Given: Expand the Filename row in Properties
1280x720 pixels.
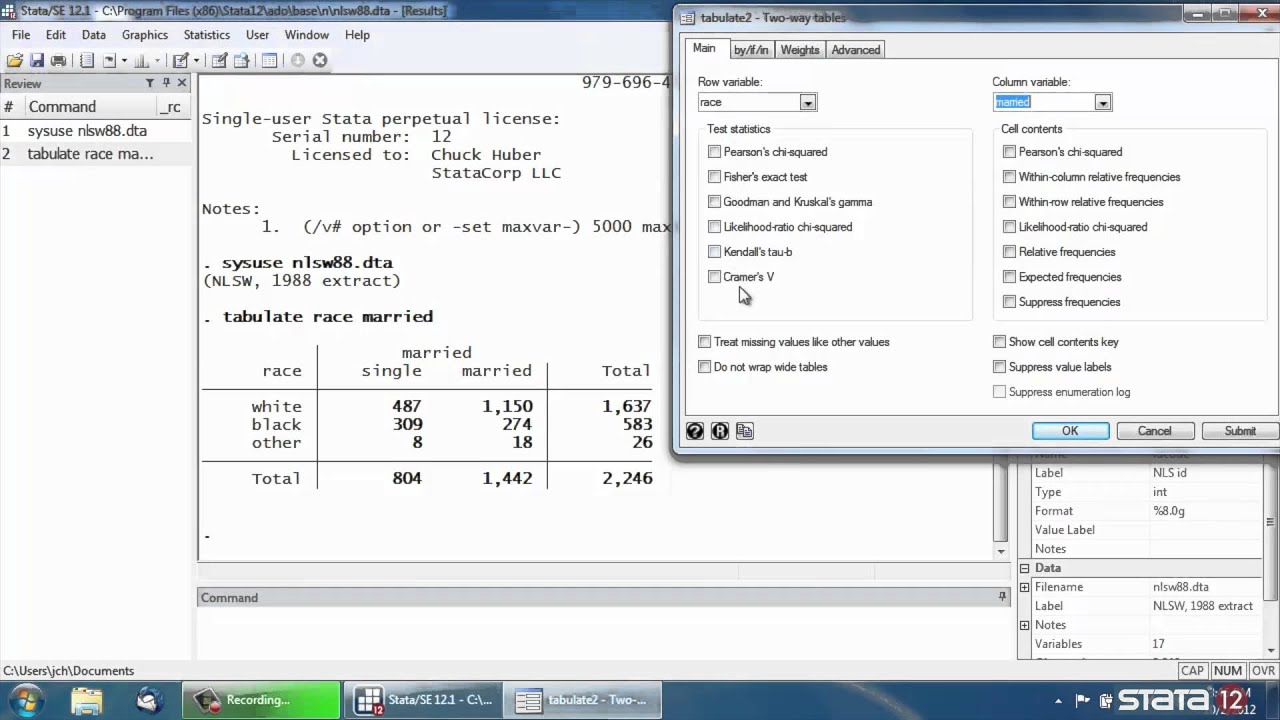Looking at the screenshot, I should (1024, 587).
